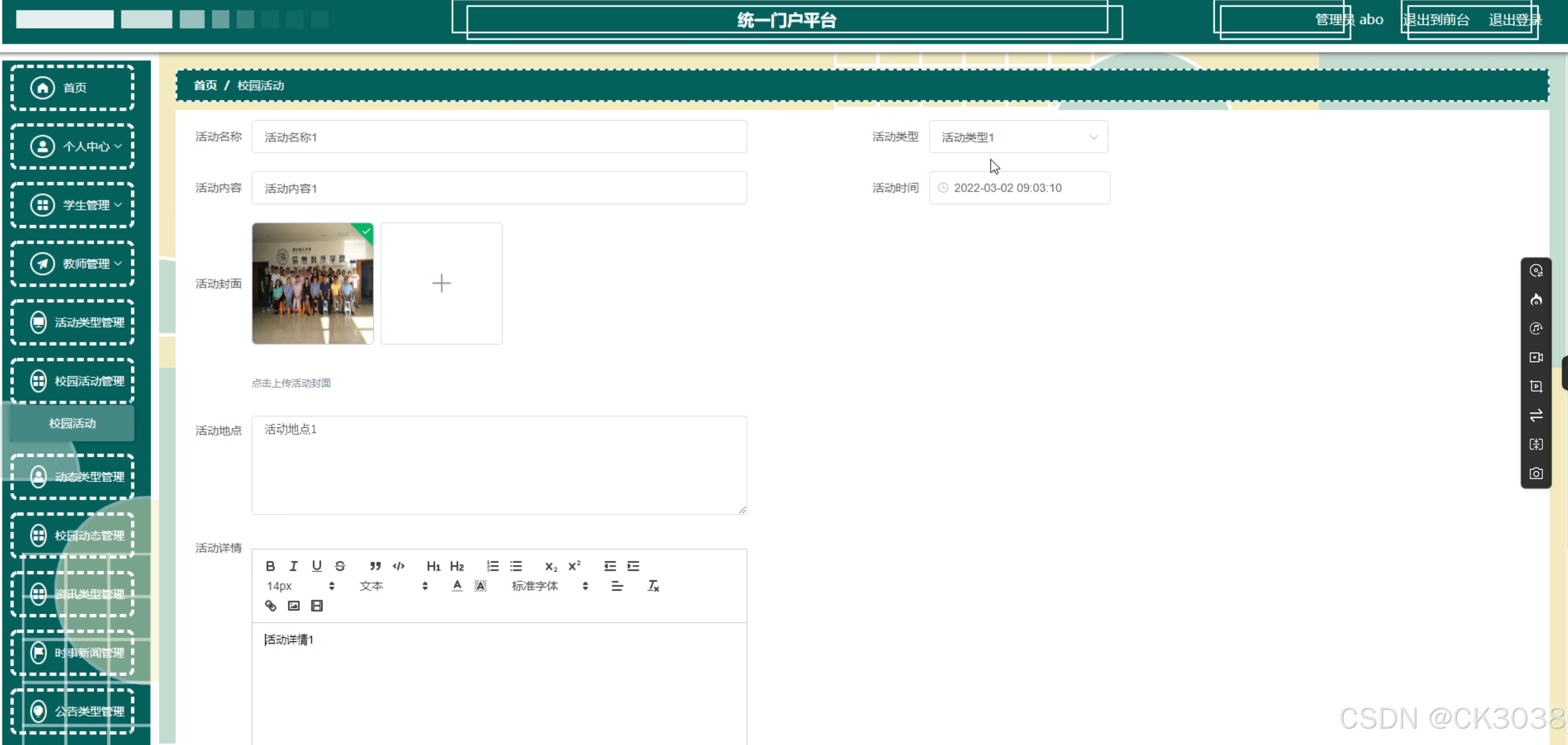This screenshot has width=1568, height=745.
Task: Click the insert video icon in editor
Action: tap(316, 605)
